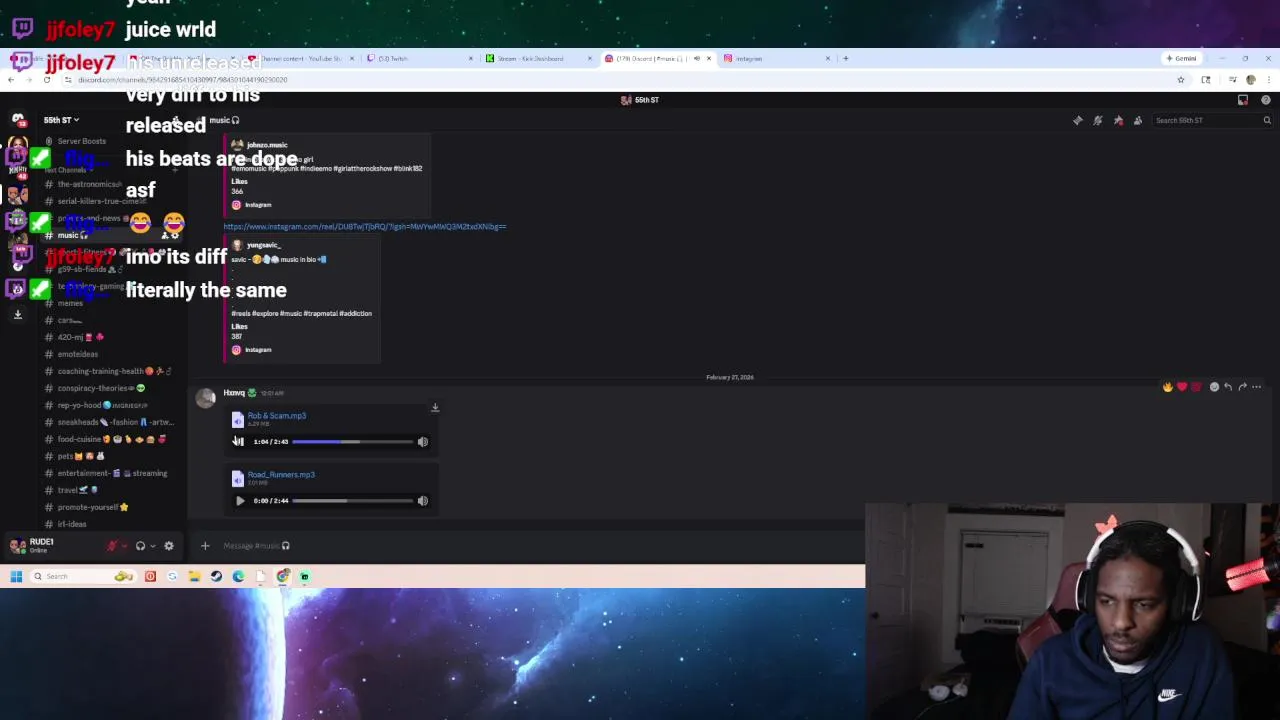The height and width of the screenshot is (720, 1280).
Task: Add reaction using the red heart emoji
Action: (x=1182, y=387)
